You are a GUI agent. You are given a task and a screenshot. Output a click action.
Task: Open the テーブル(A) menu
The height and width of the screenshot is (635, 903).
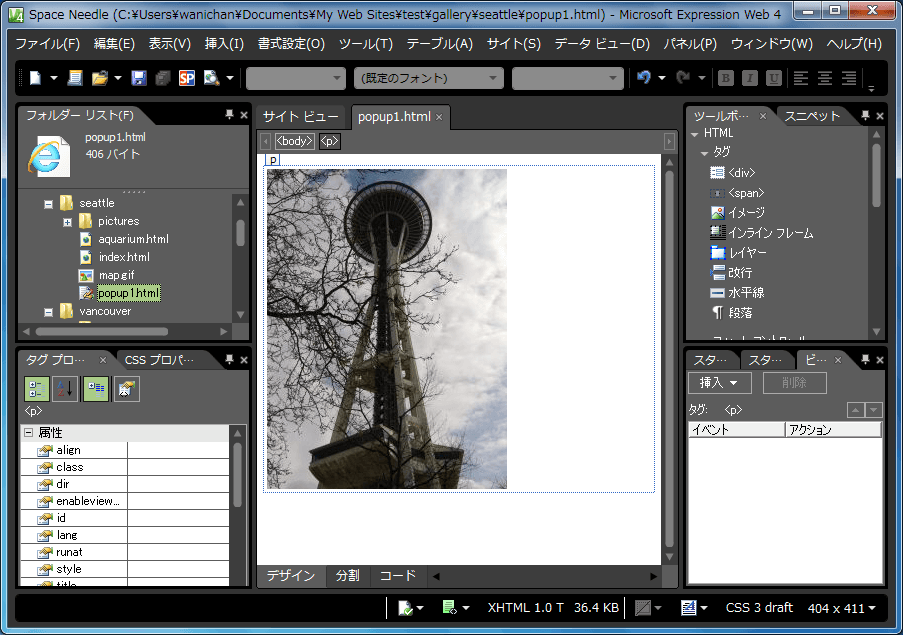[439, 44]
